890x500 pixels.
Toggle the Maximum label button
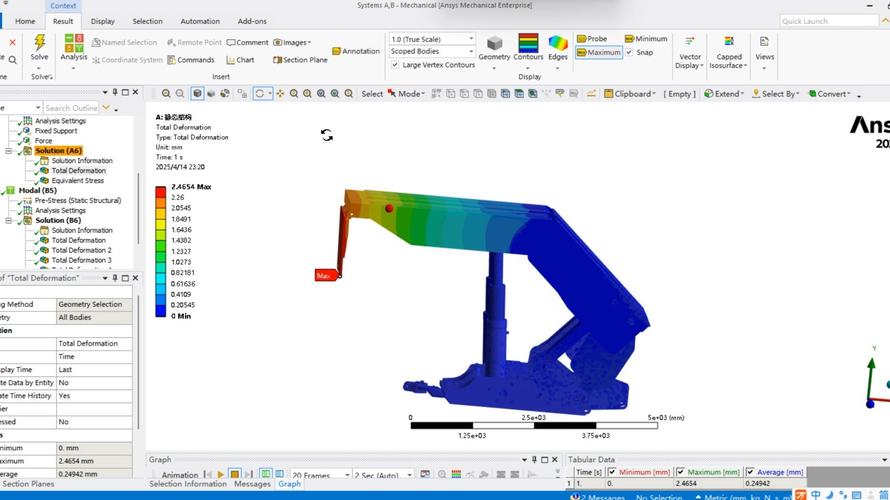pos(599,52)
